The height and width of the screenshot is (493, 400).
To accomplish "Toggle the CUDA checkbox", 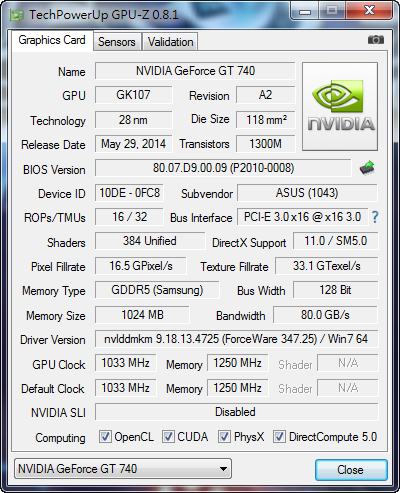I will click(168, 437).
